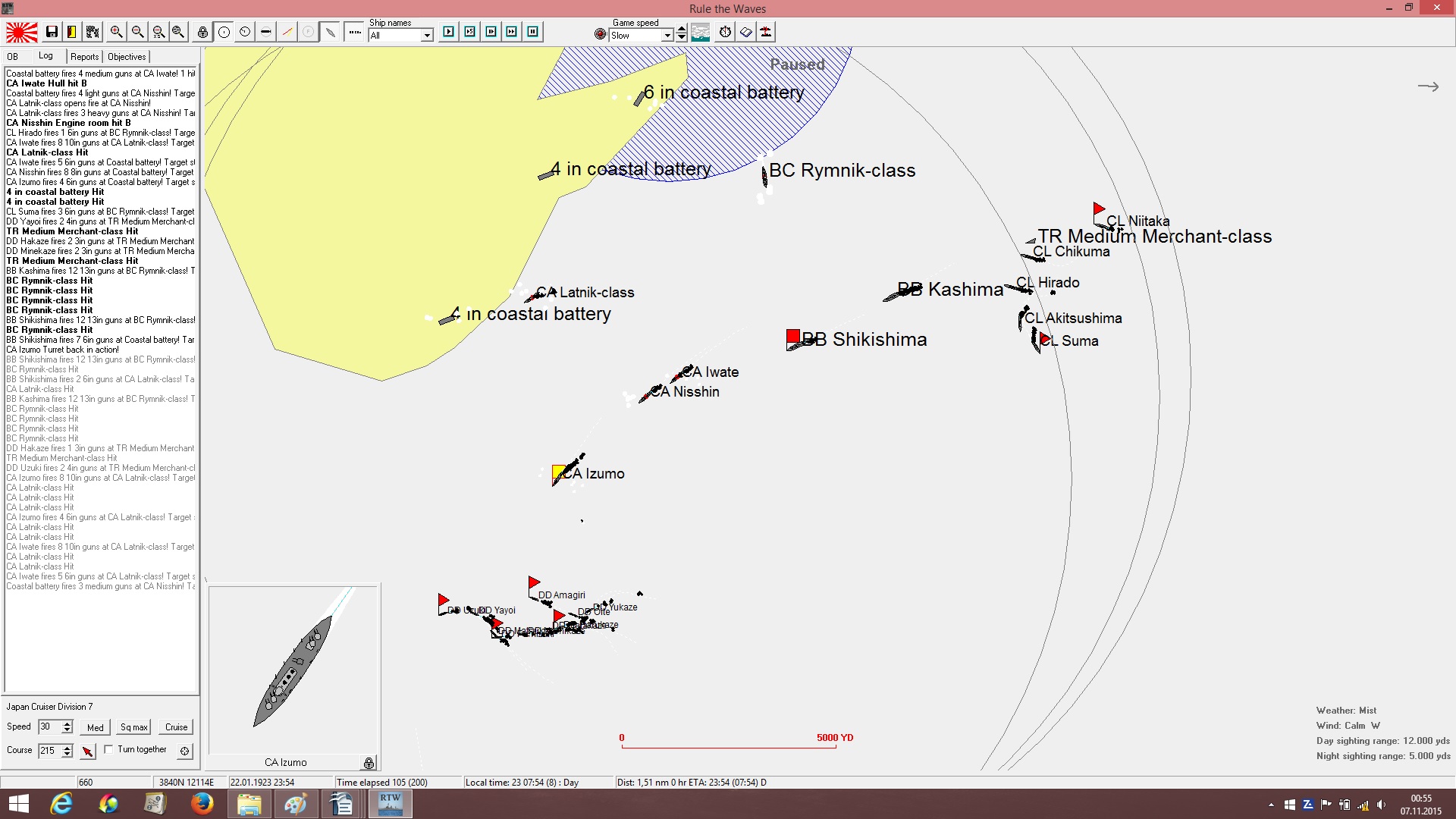1456x819 pixels.
Task: Zoom out with the minus magnifier
Action: point(137,32)
